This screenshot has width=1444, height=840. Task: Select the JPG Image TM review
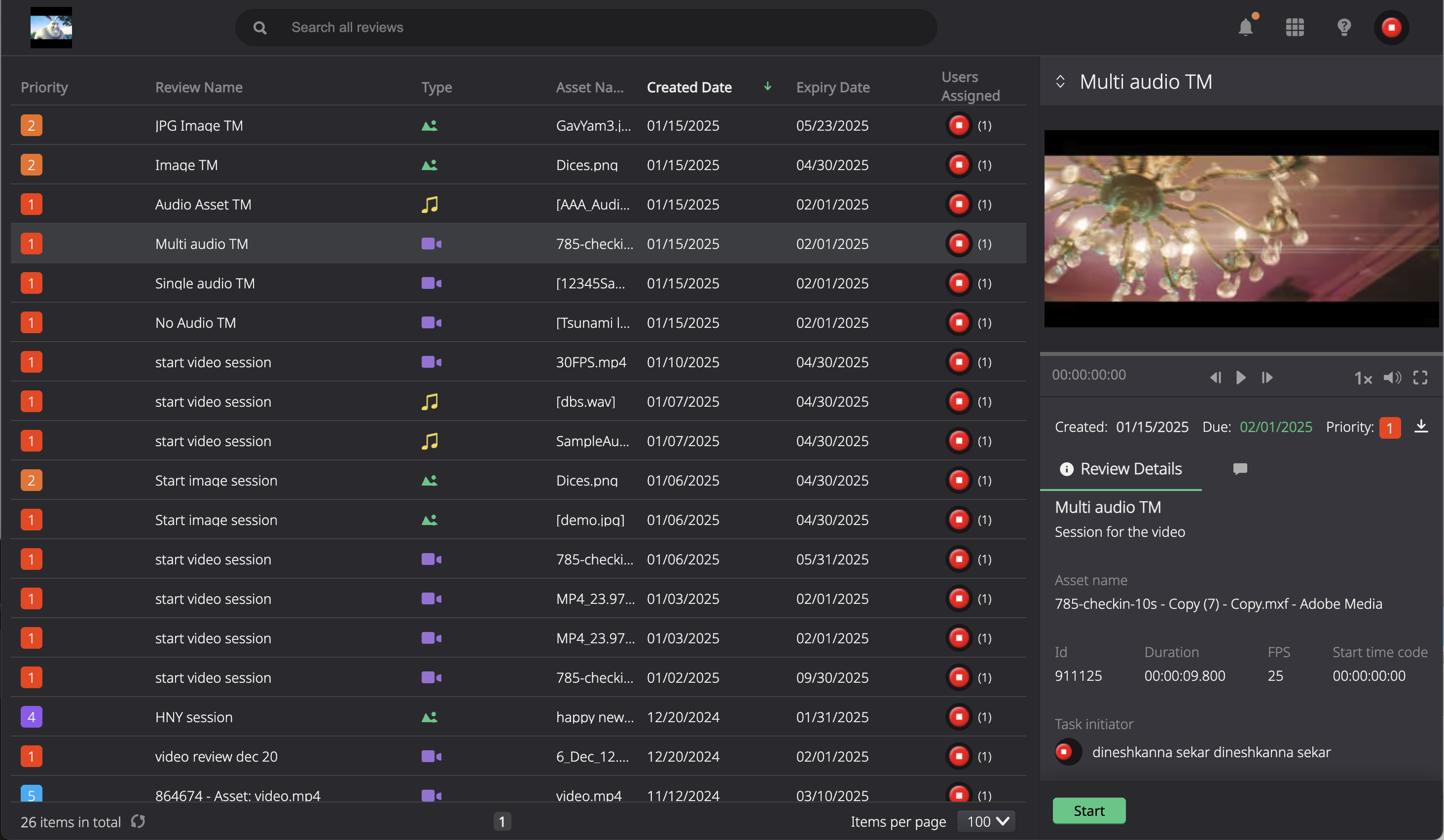click(x=518, y=125)
